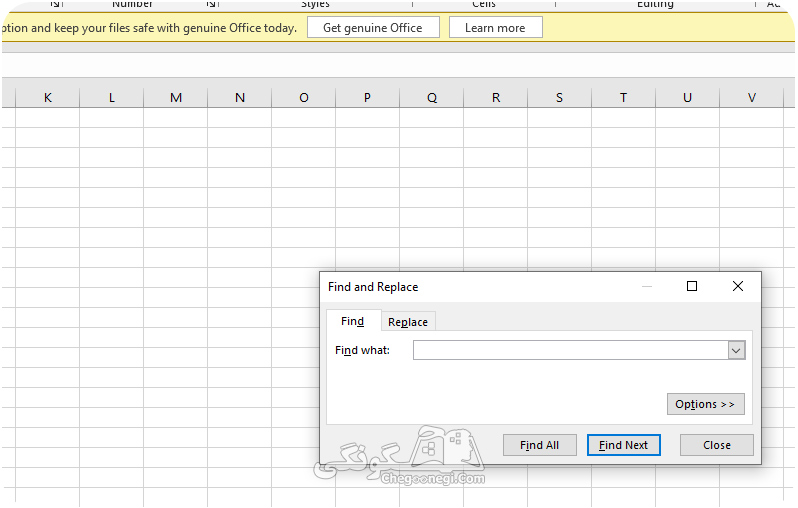Click the Get genuine Office button
Viewport: 798px width, 508px height.
373,27
